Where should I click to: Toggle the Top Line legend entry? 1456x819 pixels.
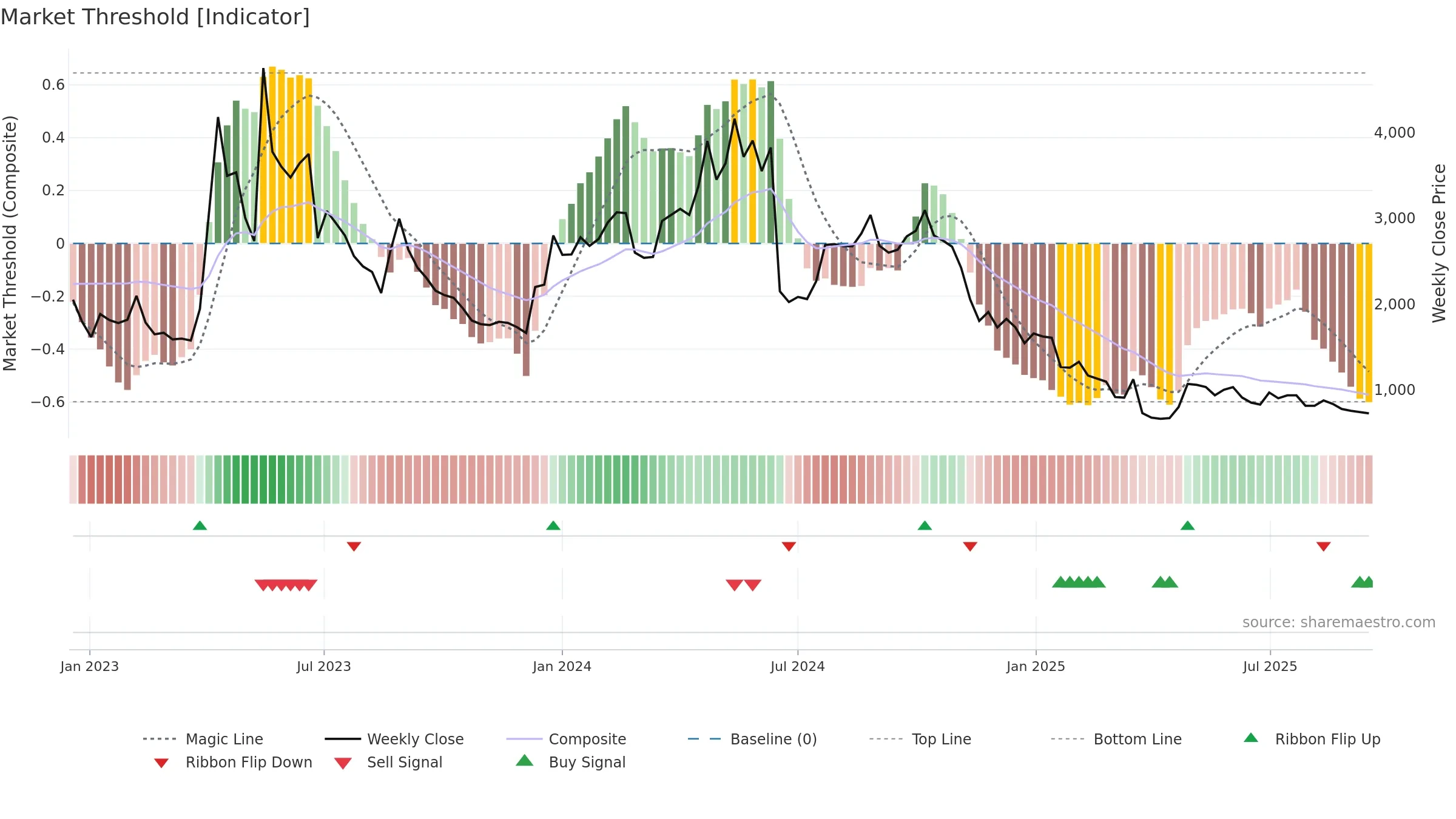[x=920, y=739]
